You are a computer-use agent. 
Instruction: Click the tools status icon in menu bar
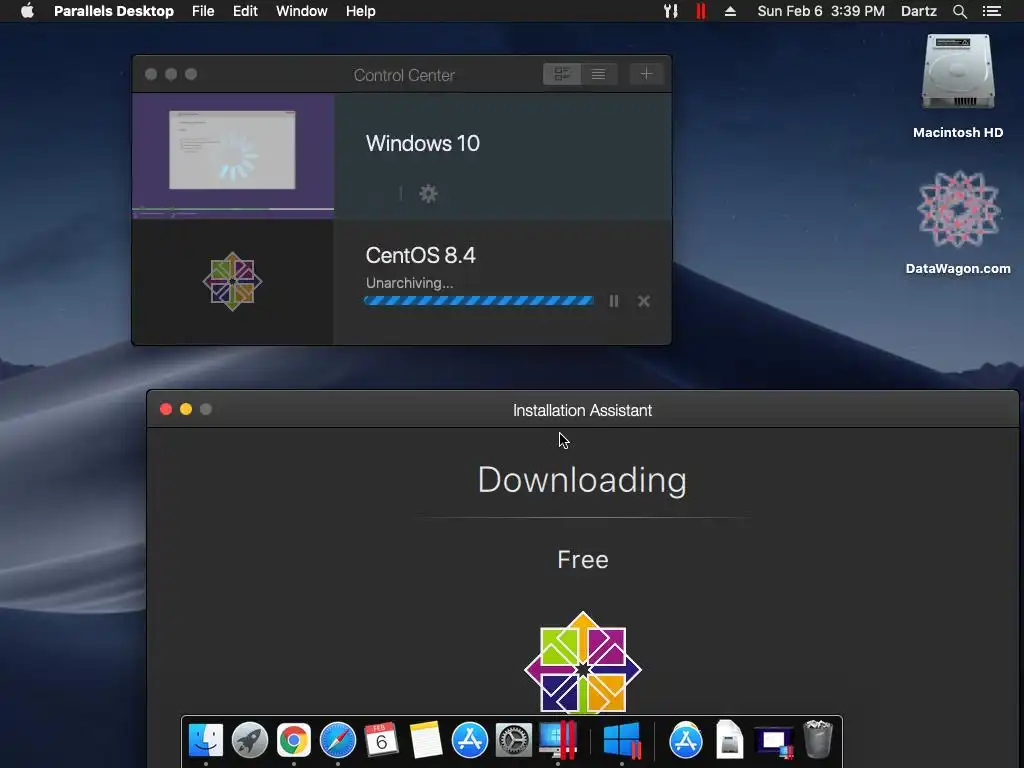click(x=671, y=11)
